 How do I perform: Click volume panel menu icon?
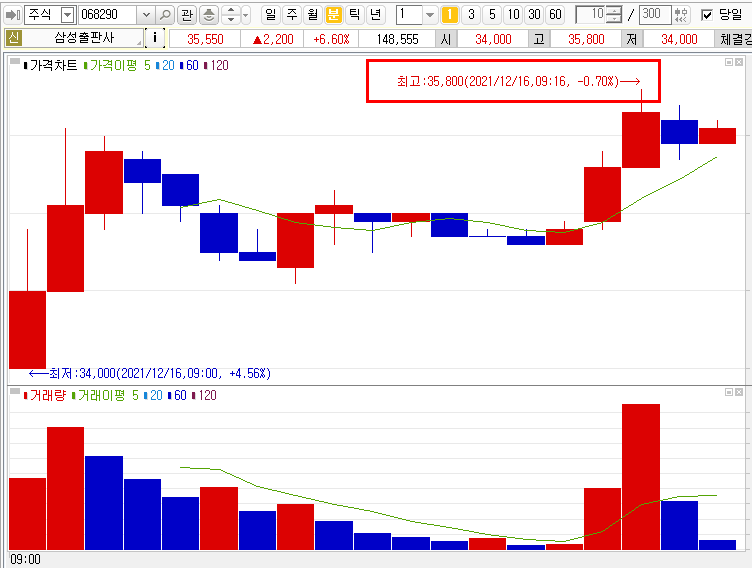pos(15,391)
